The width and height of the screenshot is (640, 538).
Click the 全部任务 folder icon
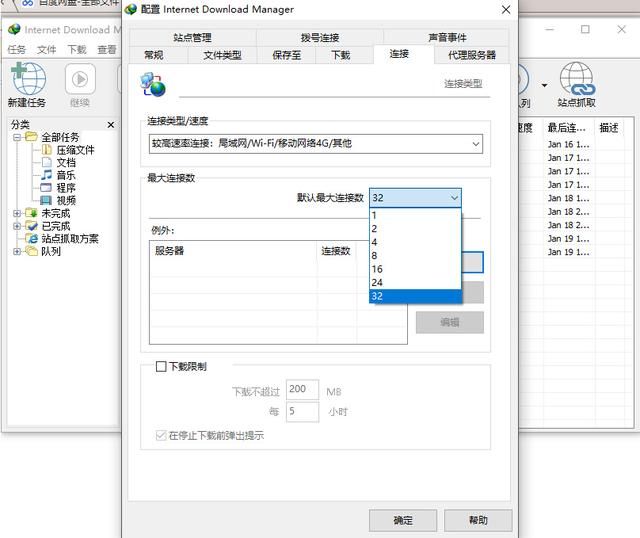31,137
